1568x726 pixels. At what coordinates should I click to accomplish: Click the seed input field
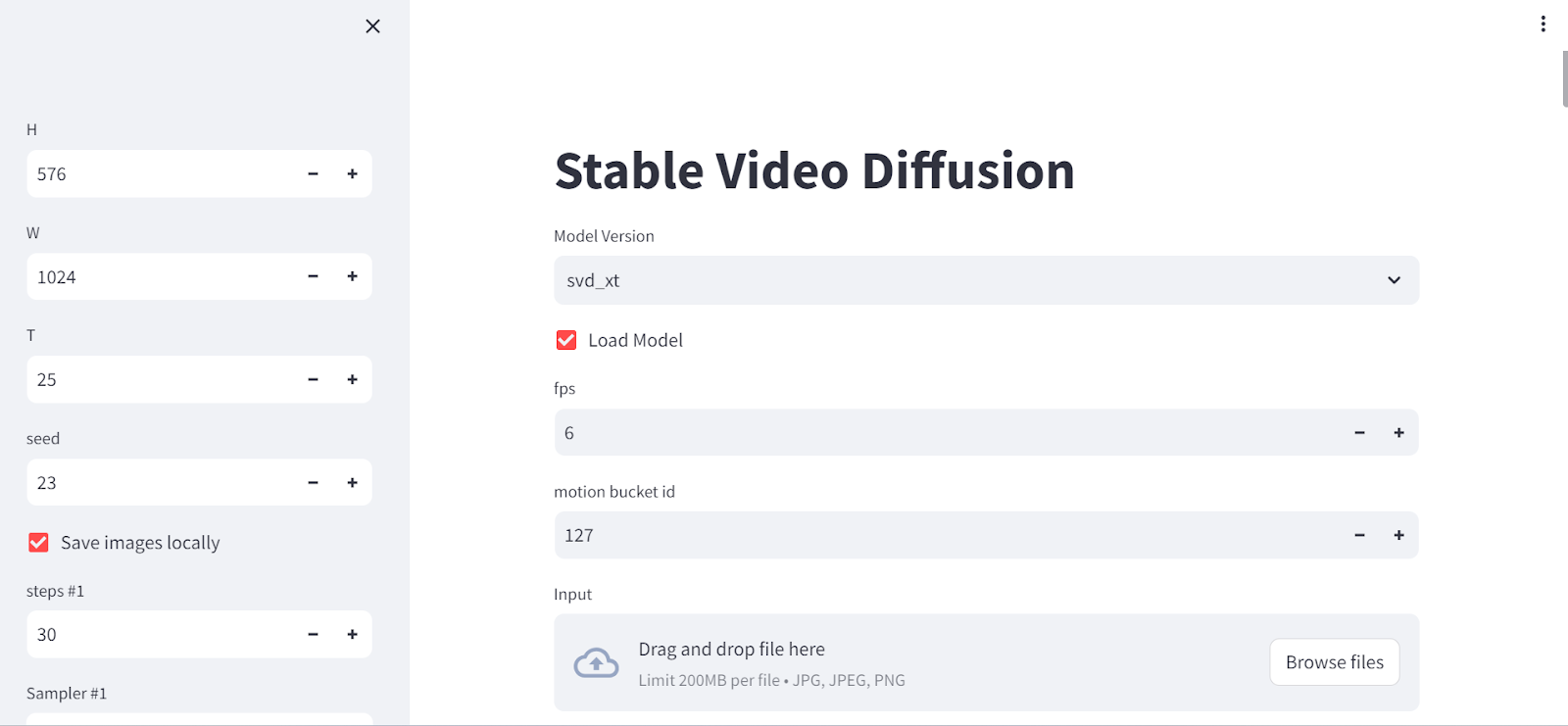pyautogui.click(x=161, y=482)
